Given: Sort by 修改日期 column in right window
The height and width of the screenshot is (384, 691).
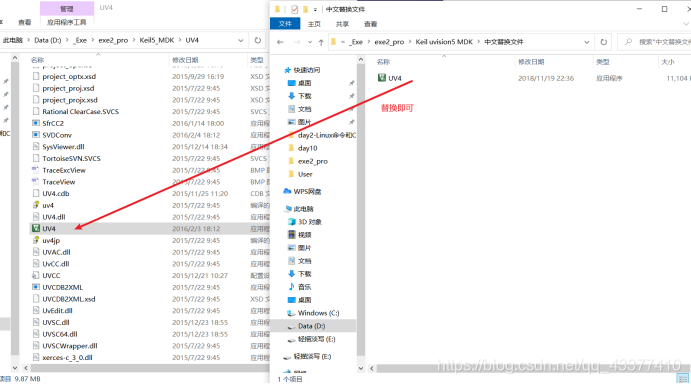Looking at the screenshot, I should pyautogui.click(x=531, y=62).
